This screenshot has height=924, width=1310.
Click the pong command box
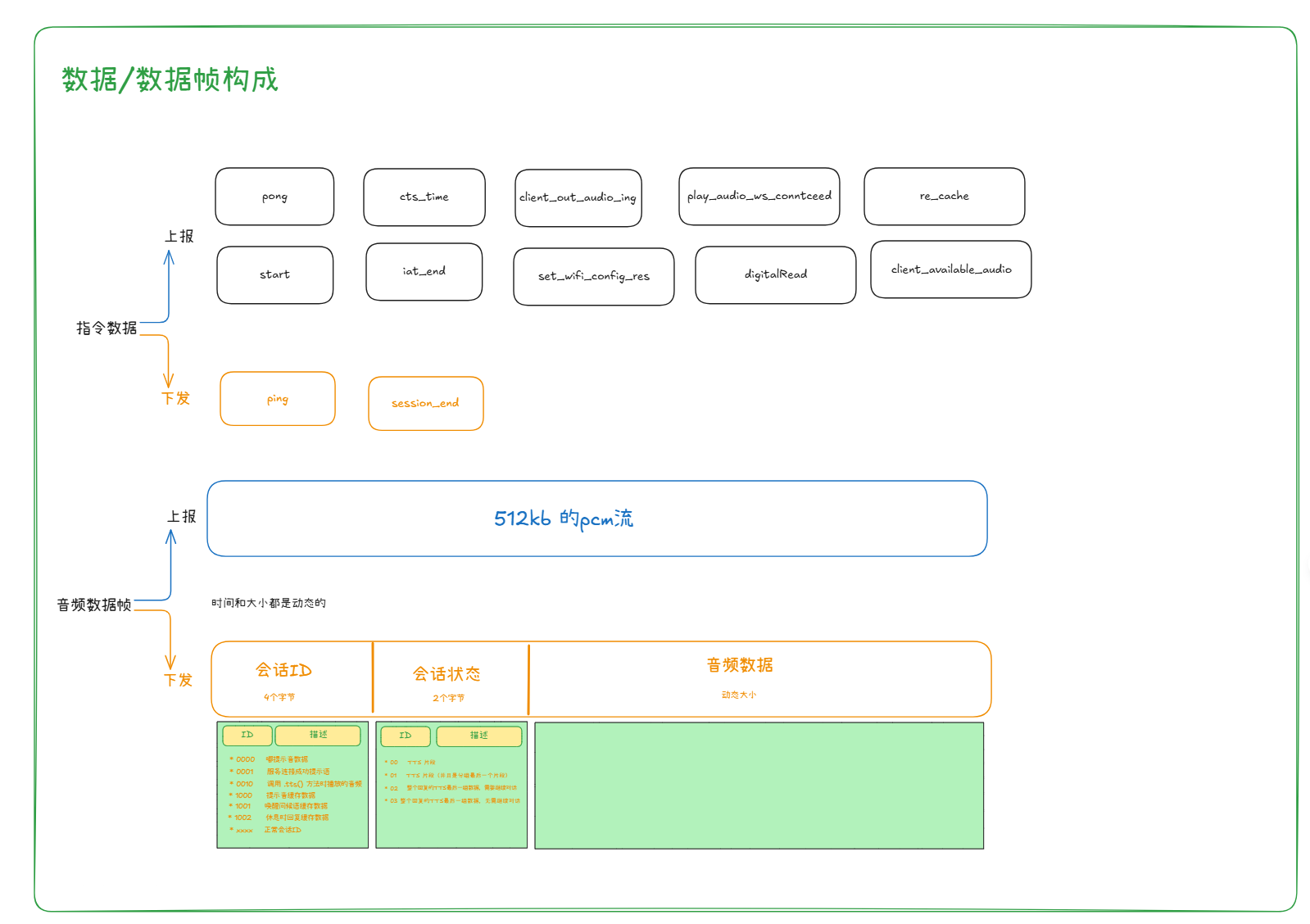274,197
